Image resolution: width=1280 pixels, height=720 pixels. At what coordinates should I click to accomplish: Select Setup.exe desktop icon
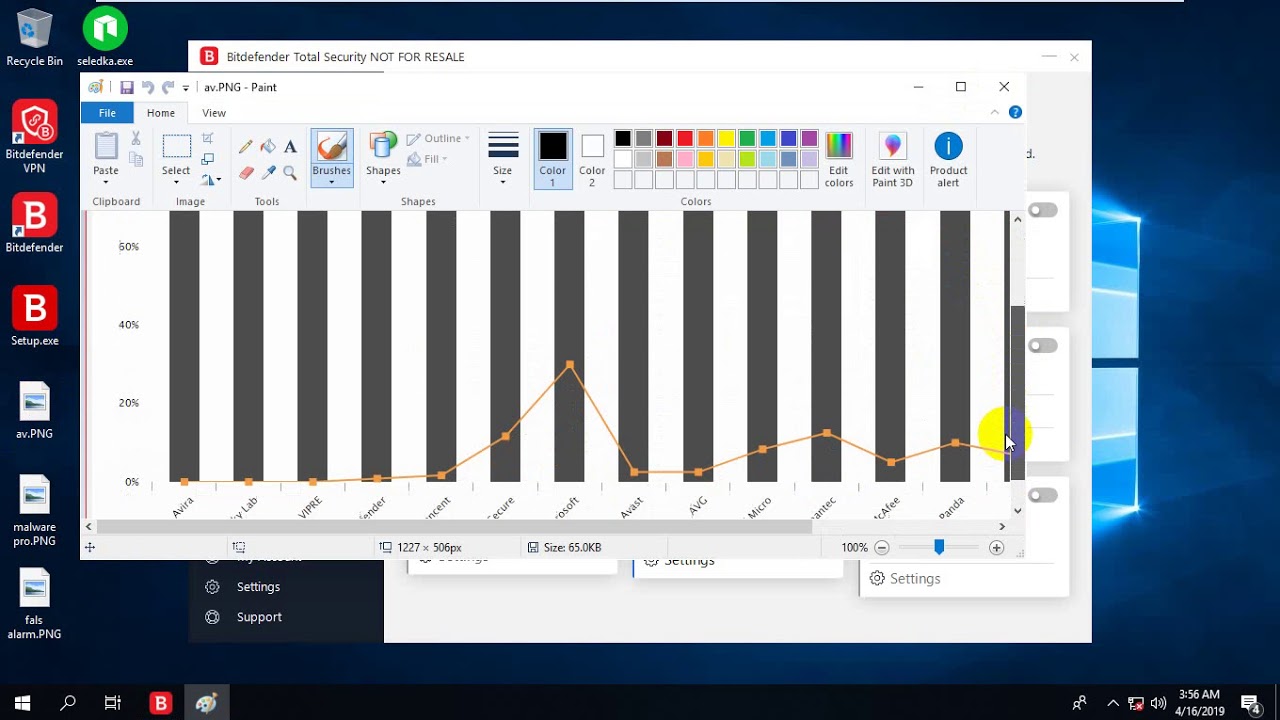tap(35, 317)
